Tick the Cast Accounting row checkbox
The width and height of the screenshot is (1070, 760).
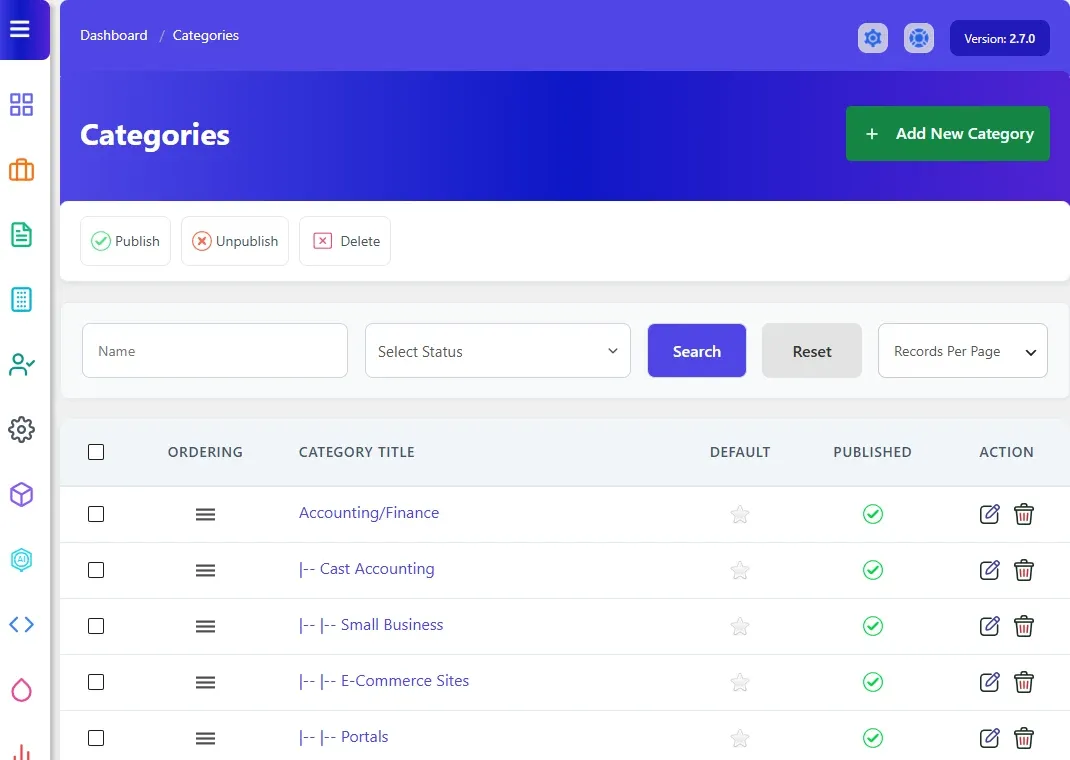tap(96, 570)
